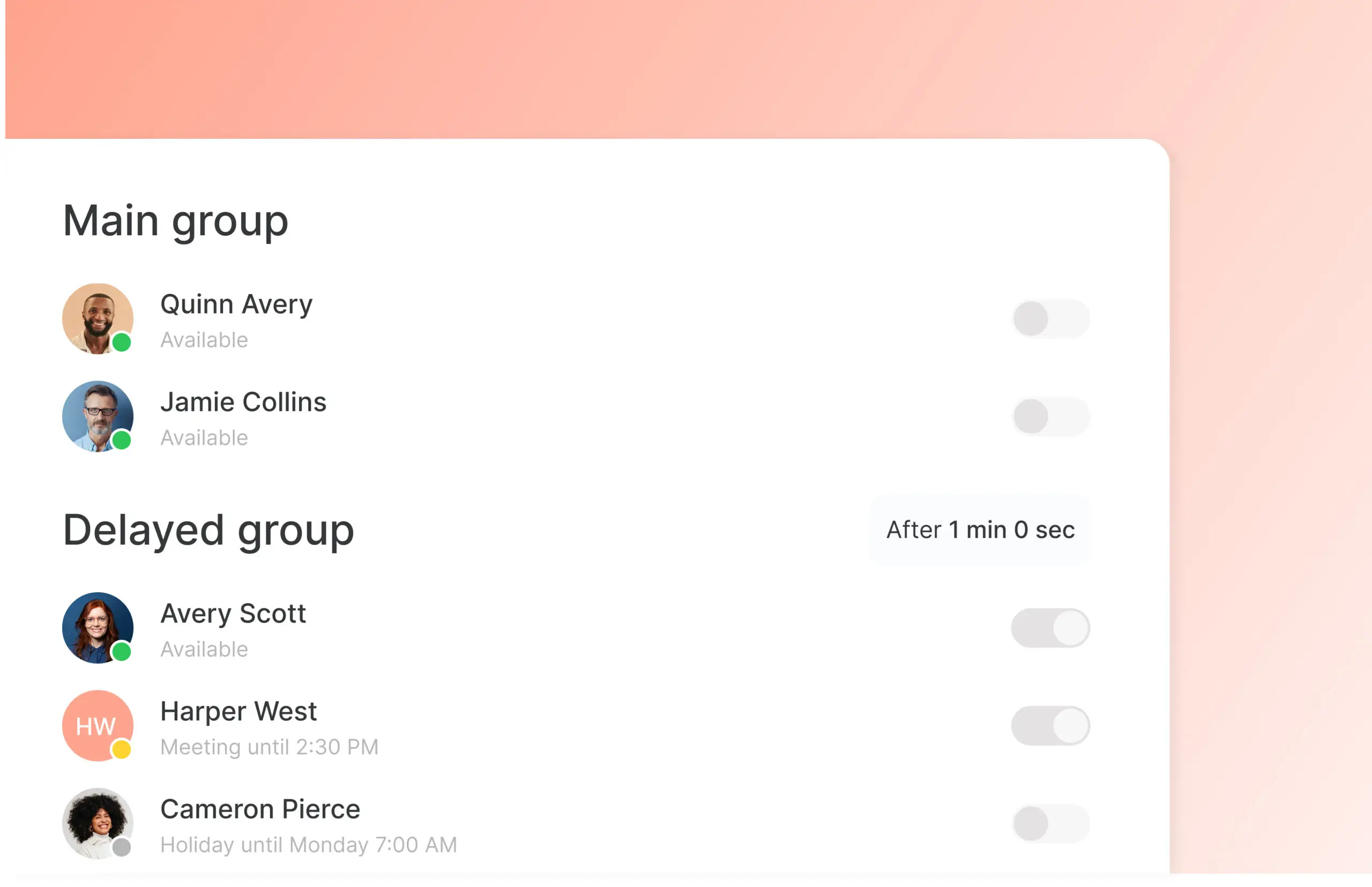Click Quinn Avery's green available status dot
Screen dimensions: 1372x887
[x=122, y=342]
